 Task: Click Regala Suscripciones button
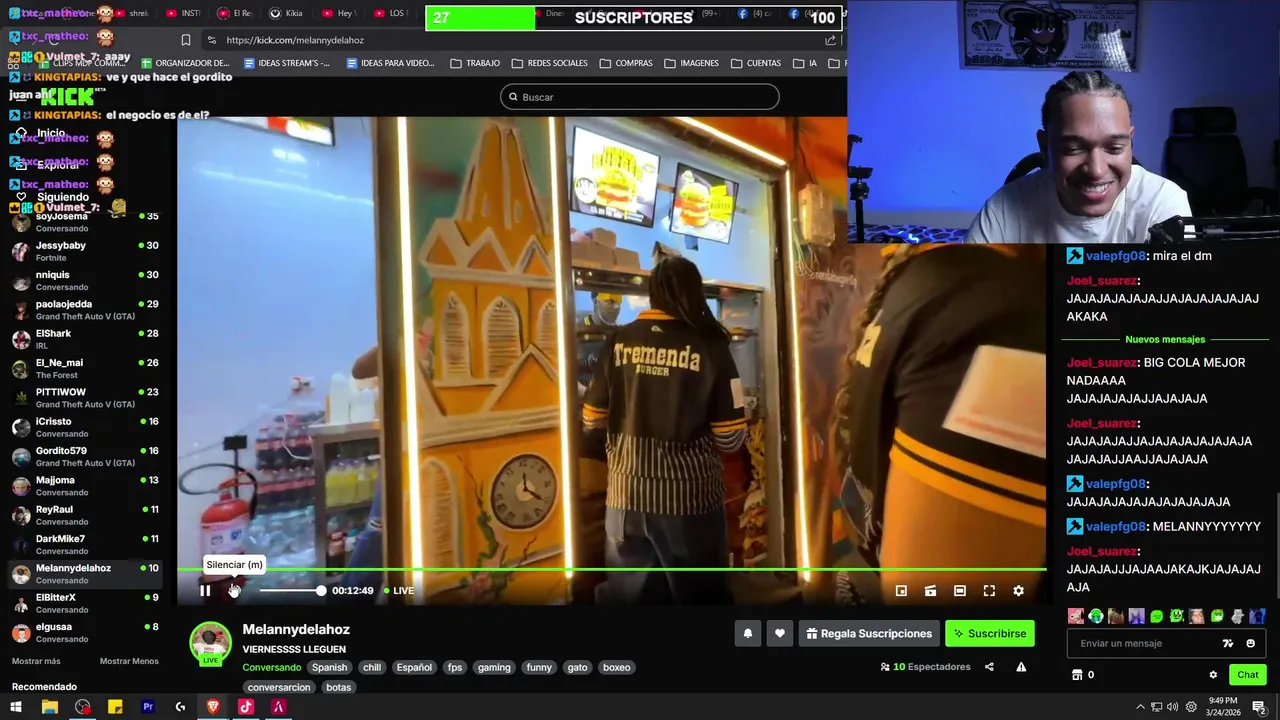869,633
